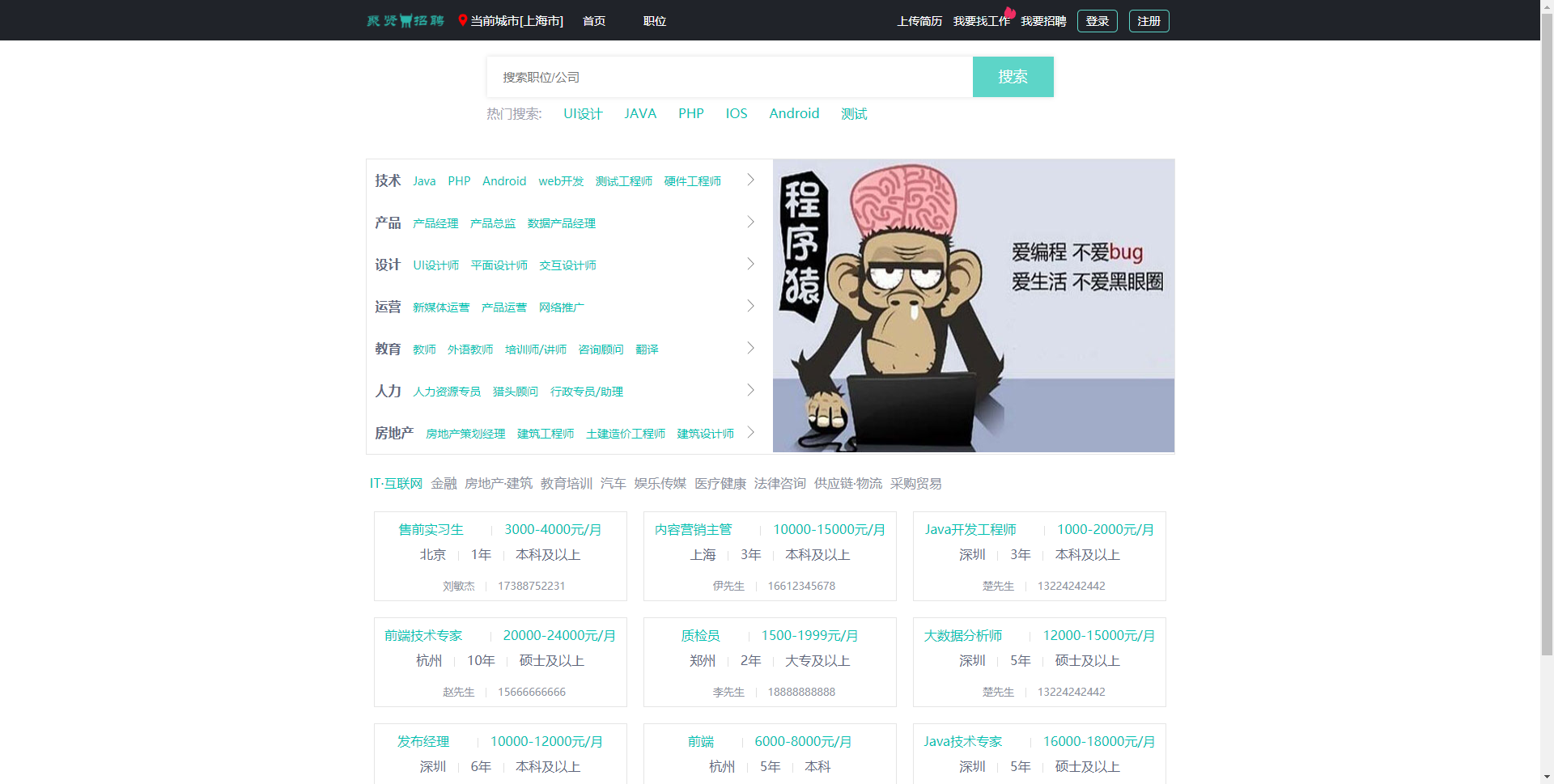This screenshot has height=784, width=1554.
Task: Click the 聚贤招聘 site logo
Action: click(405, 20)
